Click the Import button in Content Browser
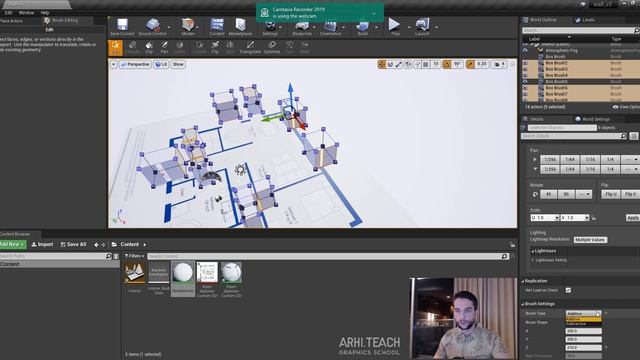The height and width of the screenshot is (360, 640). [x=42, y=244]
